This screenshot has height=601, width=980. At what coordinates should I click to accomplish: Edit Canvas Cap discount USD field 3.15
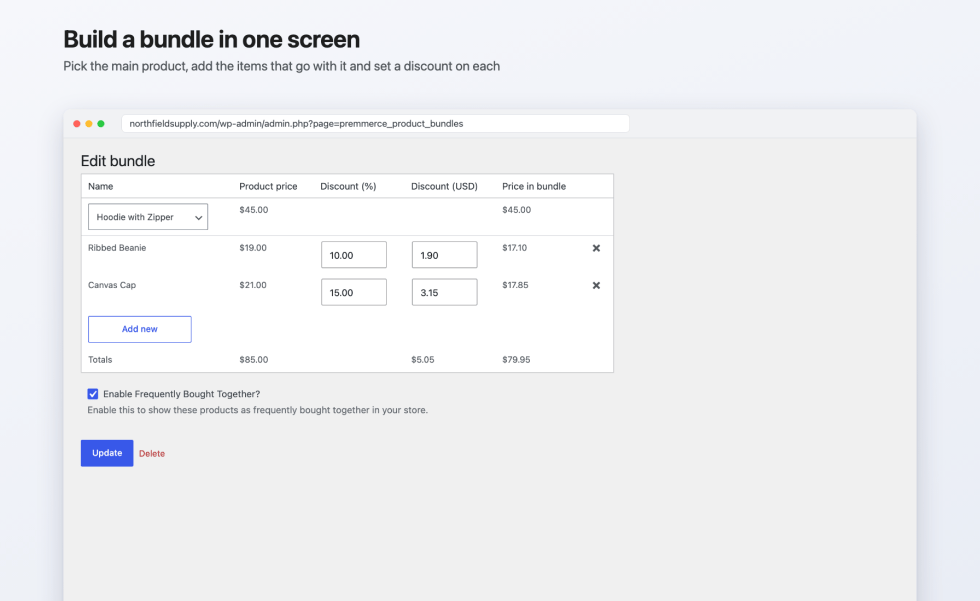pyautogui.click(x=444, y=292)
